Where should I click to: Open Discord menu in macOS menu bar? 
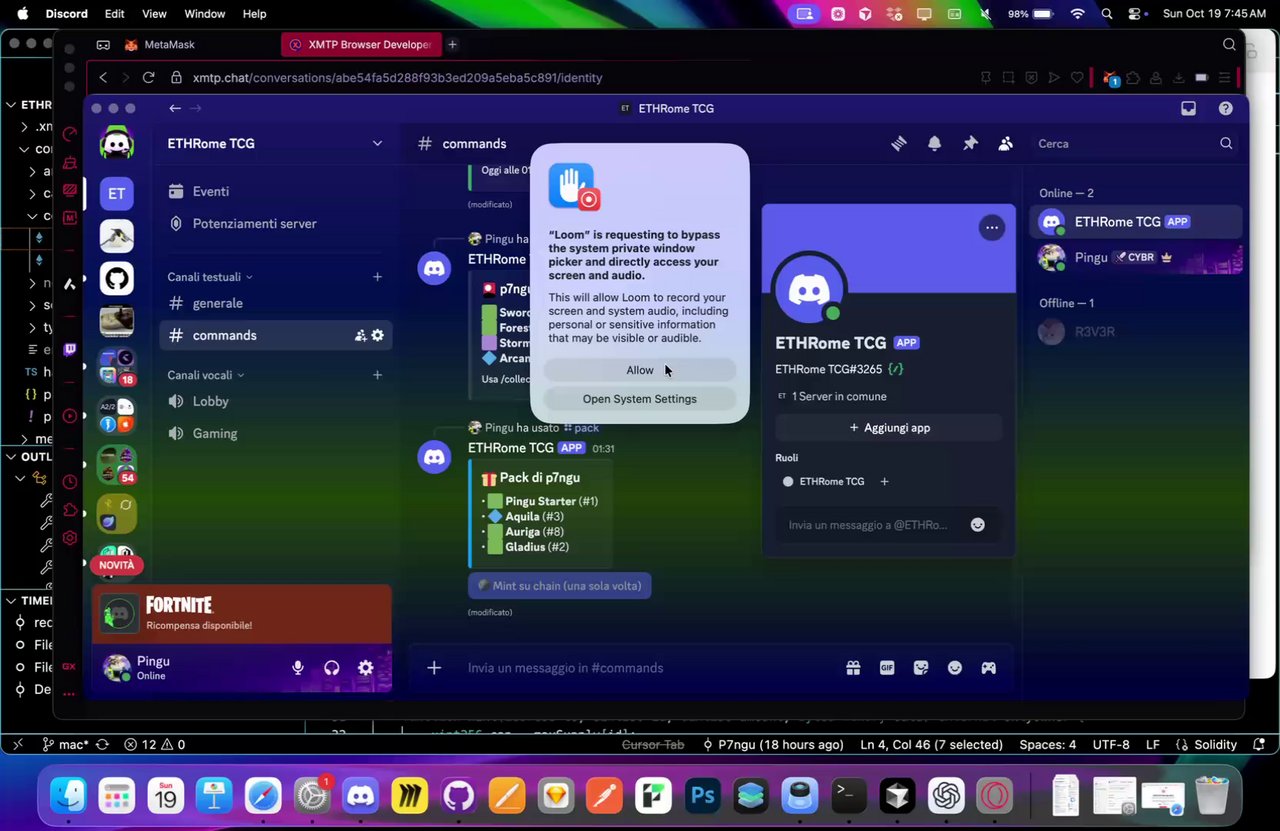67,14
